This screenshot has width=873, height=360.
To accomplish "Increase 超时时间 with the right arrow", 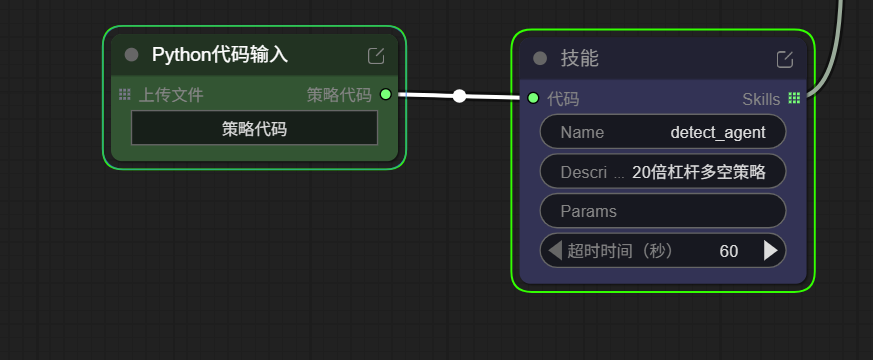I will click(x=771, y=250).
